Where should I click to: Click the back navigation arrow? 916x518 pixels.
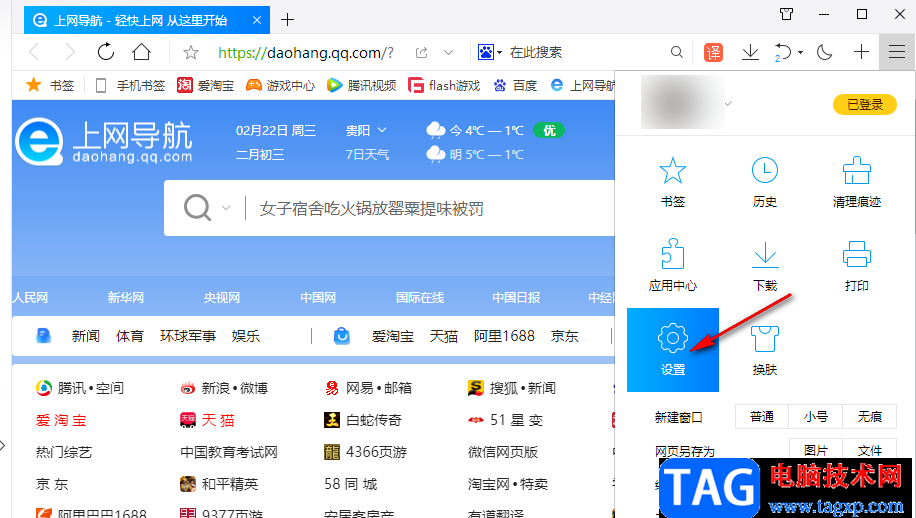(x=34, y=53)
